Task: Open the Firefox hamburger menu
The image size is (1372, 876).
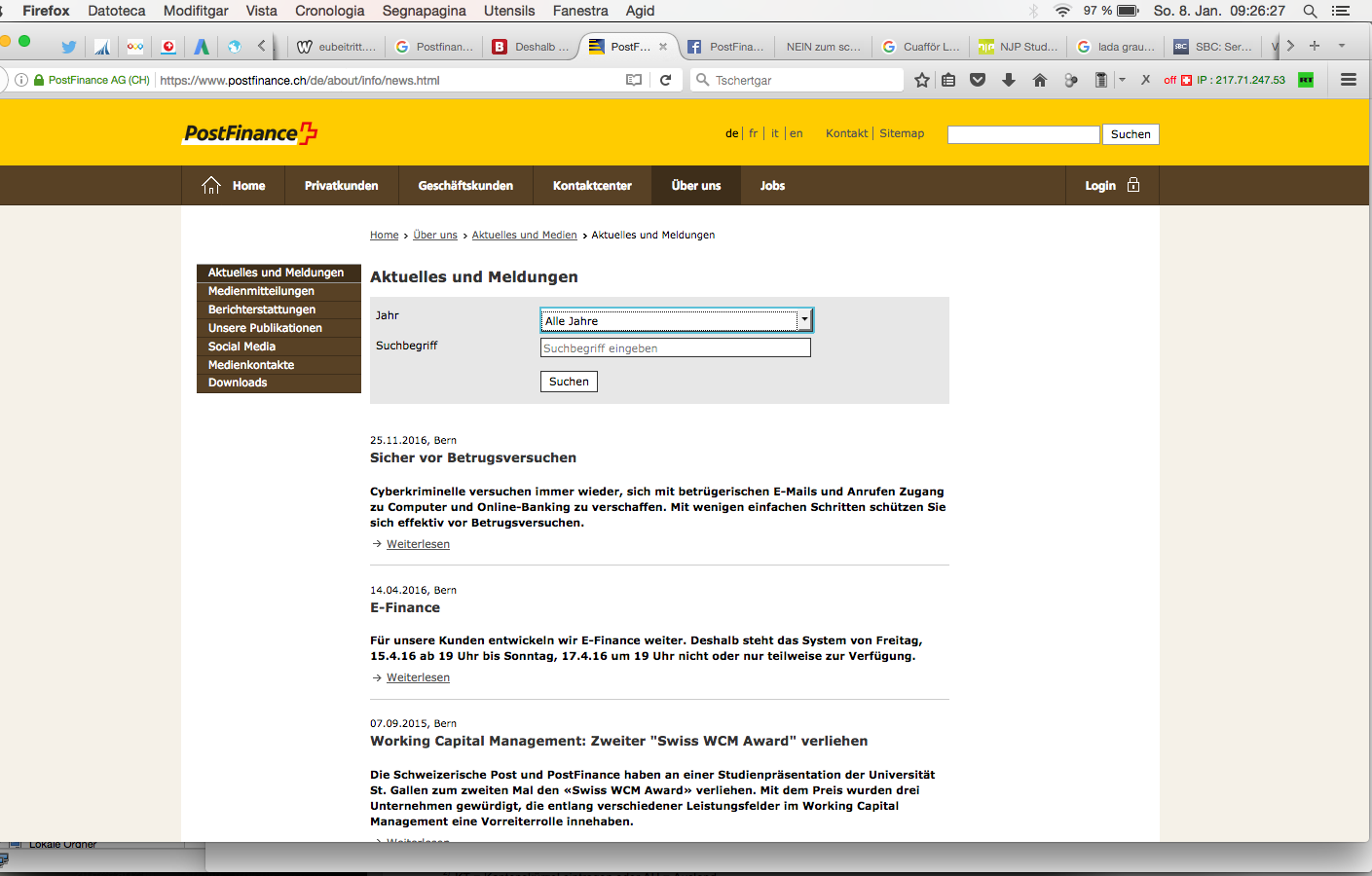Action: (1349, 80)
